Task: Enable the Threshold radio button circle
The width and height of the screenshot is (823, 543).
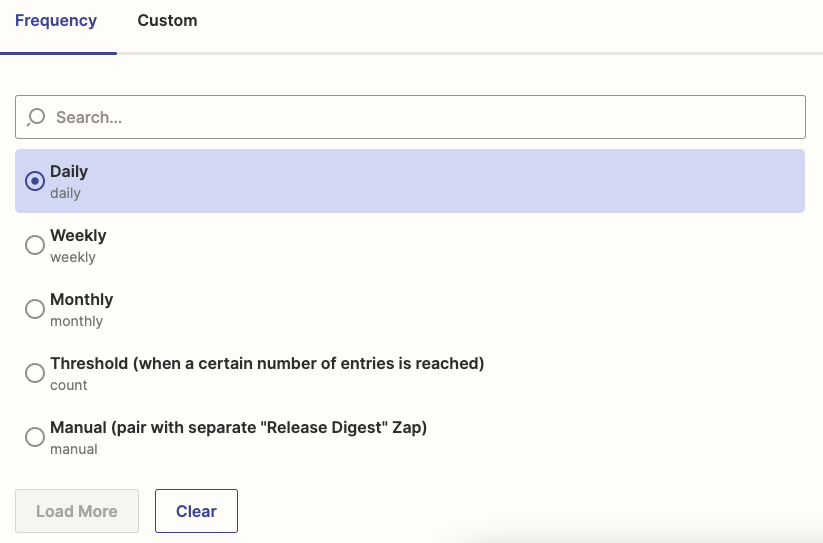Action: point(35,373)
